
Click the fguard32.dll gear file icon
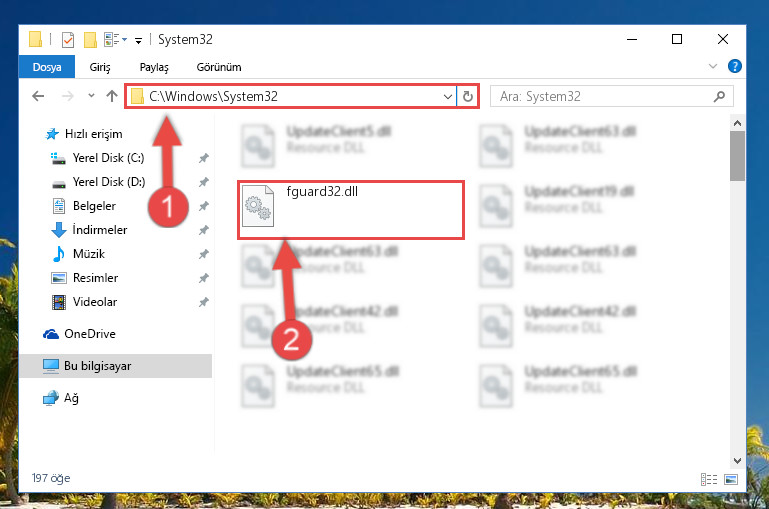258,206
